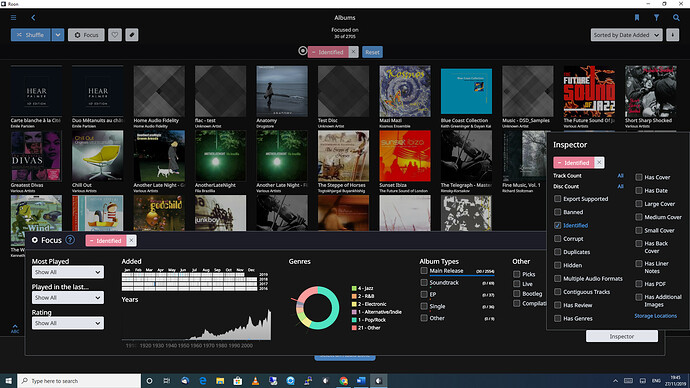Check Soundtrack album type
Viewport: 690px width, 388px height.
[424, 282]
